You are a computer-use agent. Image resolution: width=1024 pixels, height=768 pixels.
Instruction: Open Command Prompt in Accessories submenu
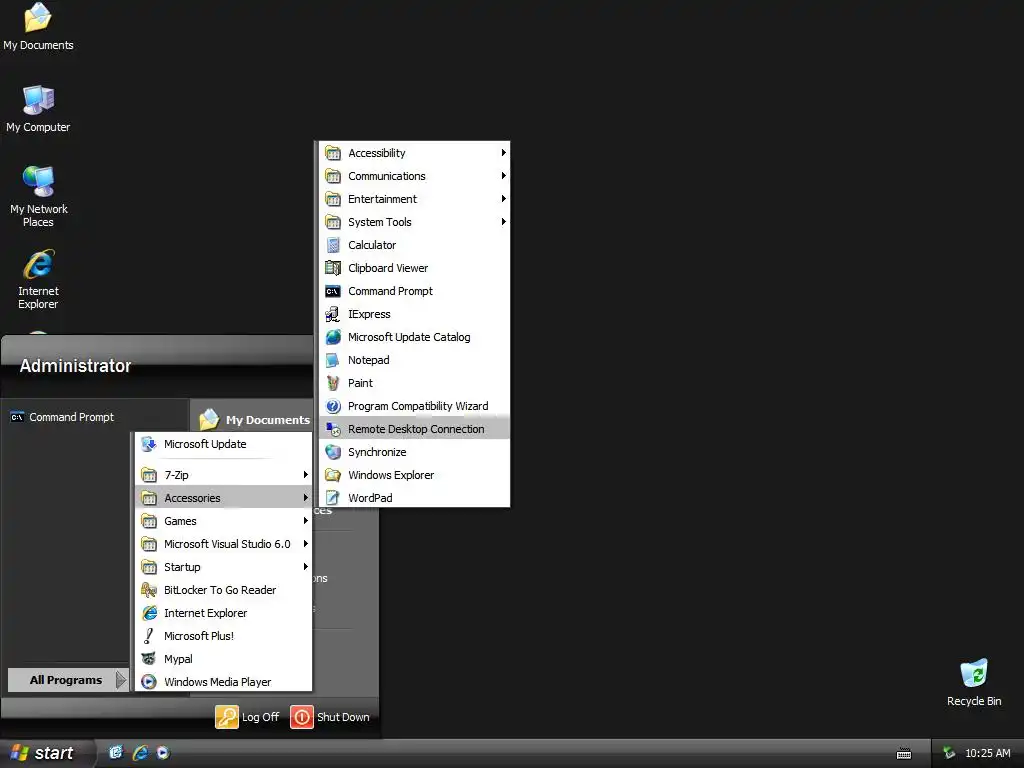pyautogui.click(x=415, y=291)
